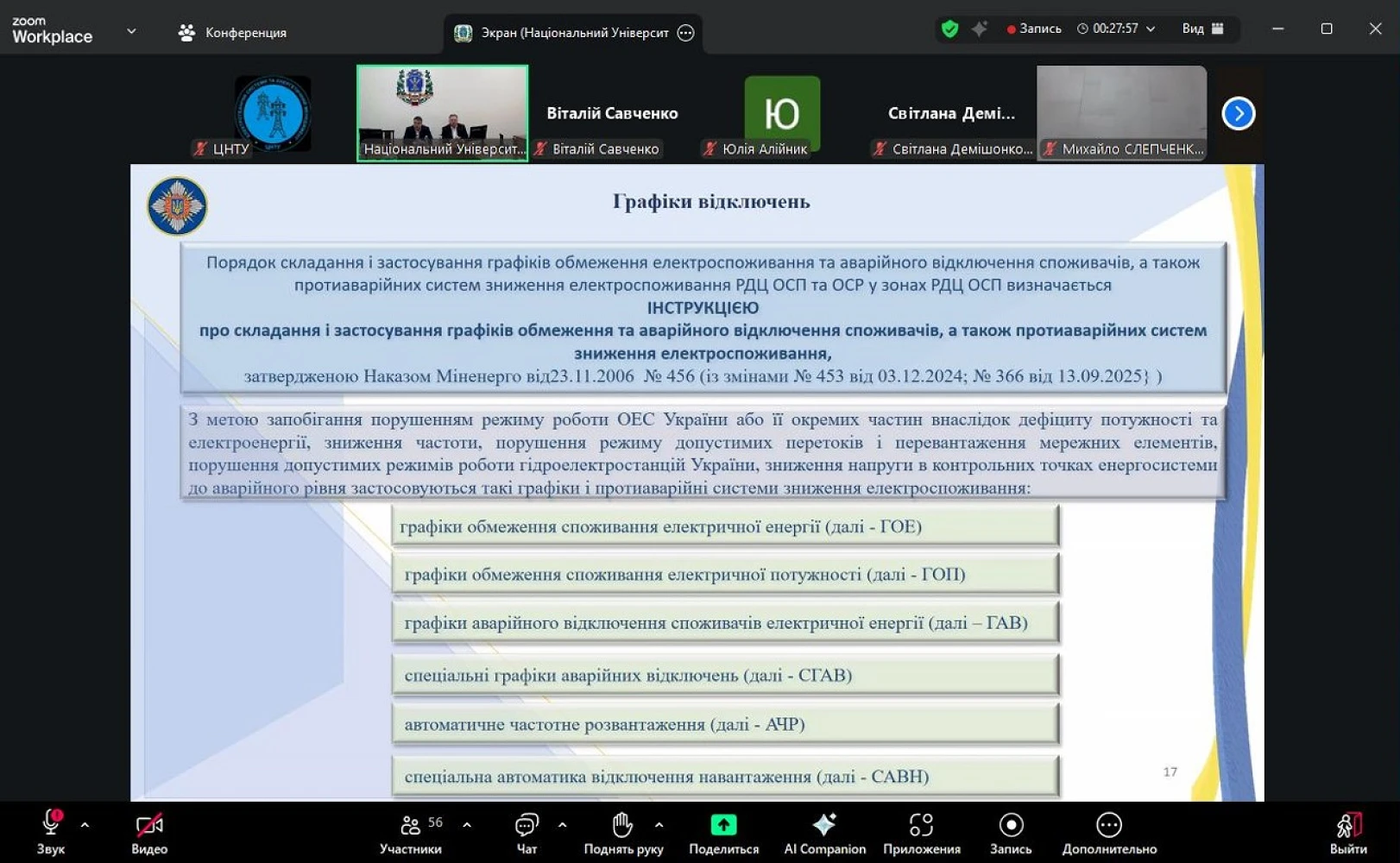
Task: Open the Chat panel
Action: pyautogui.click(x=527, y=826)
